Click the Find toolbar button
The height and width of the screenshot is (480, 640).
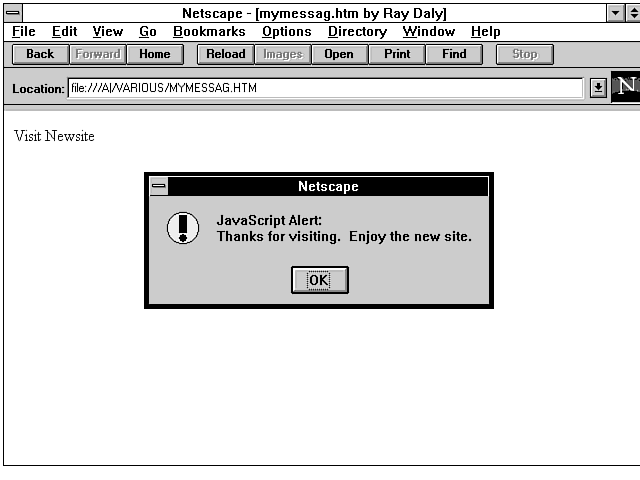tap(454, 54)
